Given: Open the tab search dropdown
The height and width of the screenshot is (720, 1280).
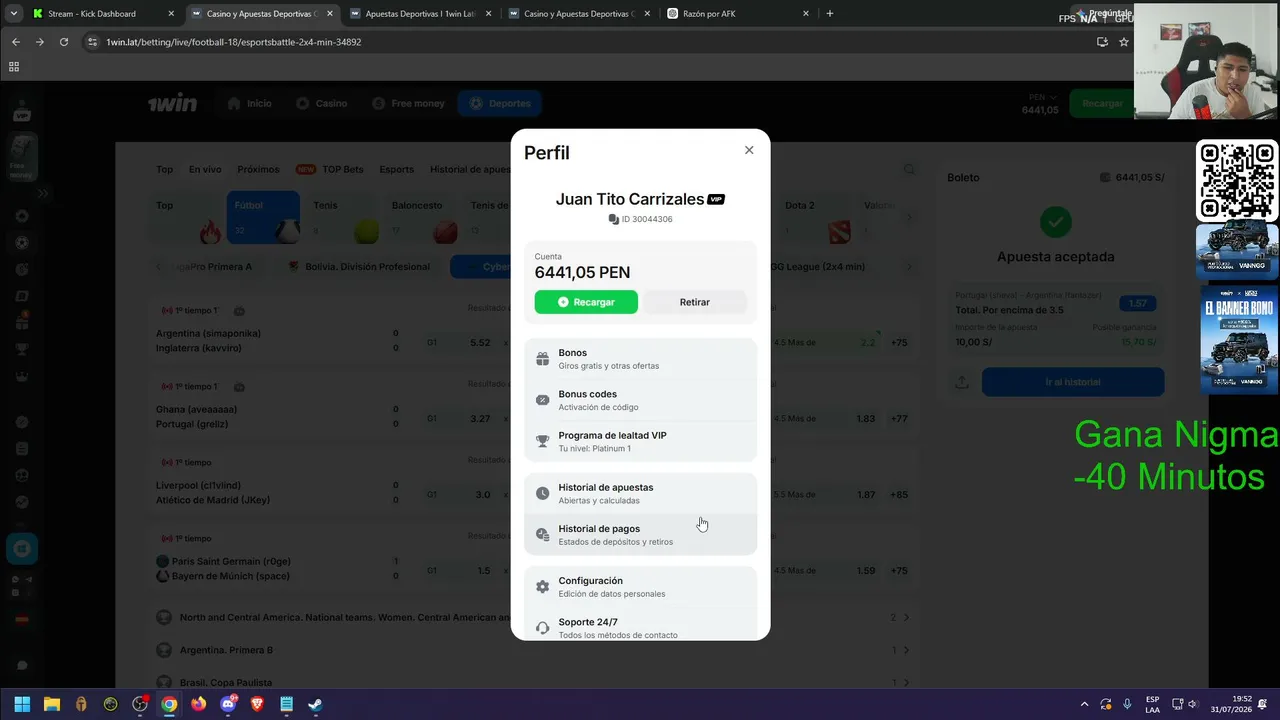Looking at the screenshot, I should tap(13, 14).
